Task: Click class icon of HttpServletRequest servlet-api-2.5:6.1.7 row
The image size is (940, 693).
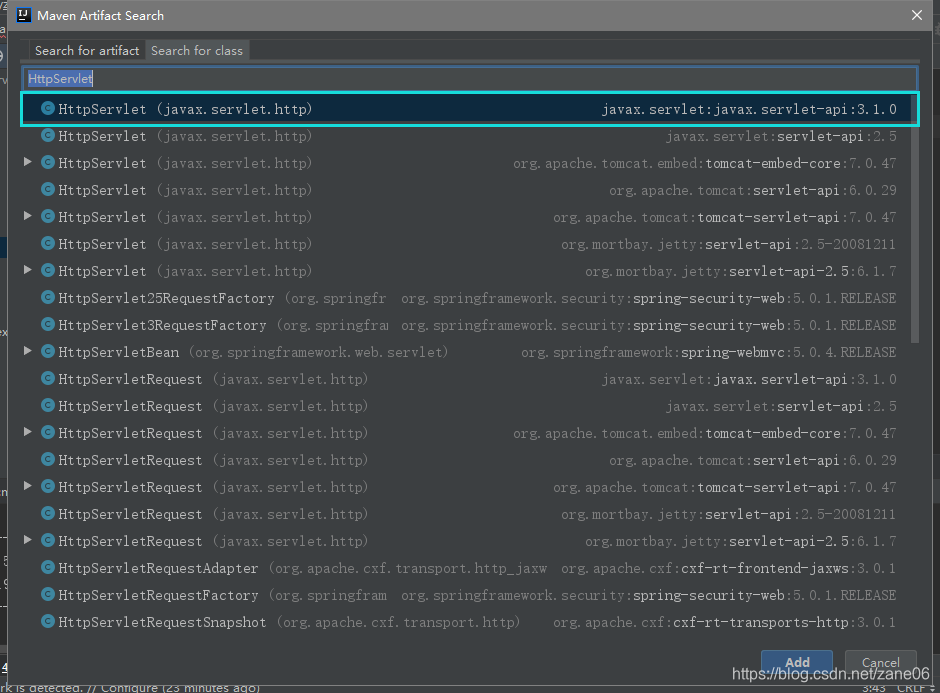Action: pos(48,540)
